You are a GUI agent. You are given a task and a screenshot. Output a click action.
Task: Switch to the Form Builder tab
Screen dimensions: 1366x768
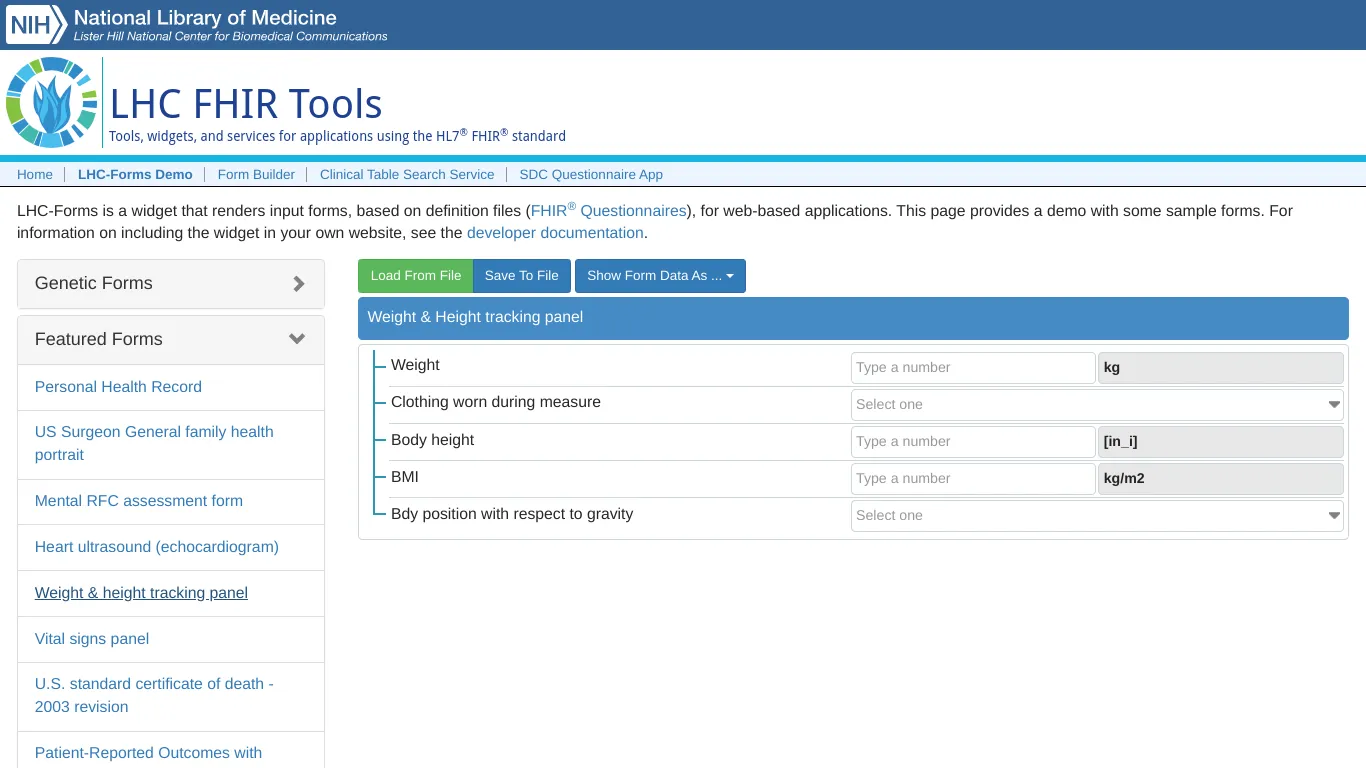coord(256,174)
